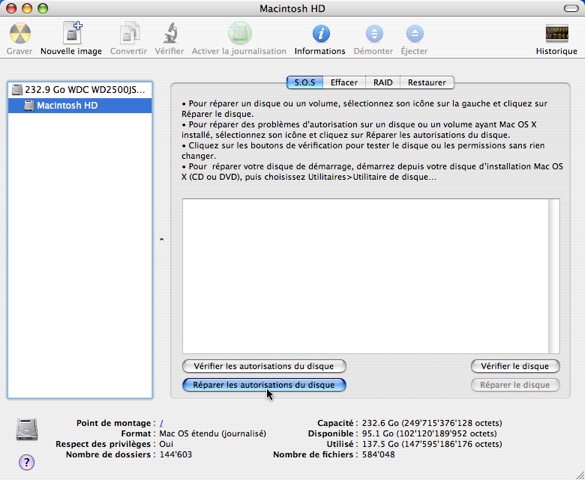This screenshot has height=480, width=585.
Task: Switch to the Restaurer tab
Action: pos(427,82)
